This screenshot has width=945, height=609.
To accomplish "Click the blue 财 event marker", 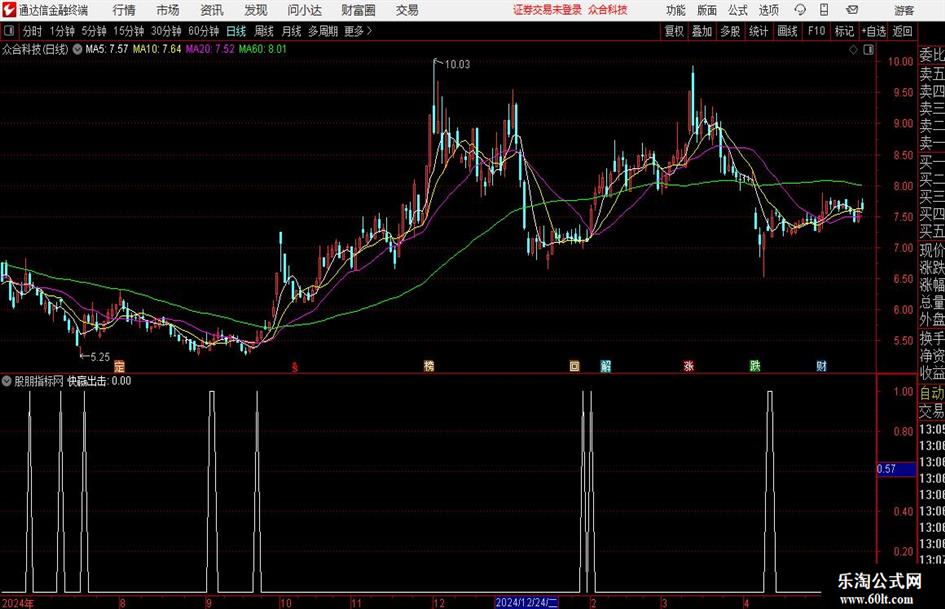I will coord(821,366).
